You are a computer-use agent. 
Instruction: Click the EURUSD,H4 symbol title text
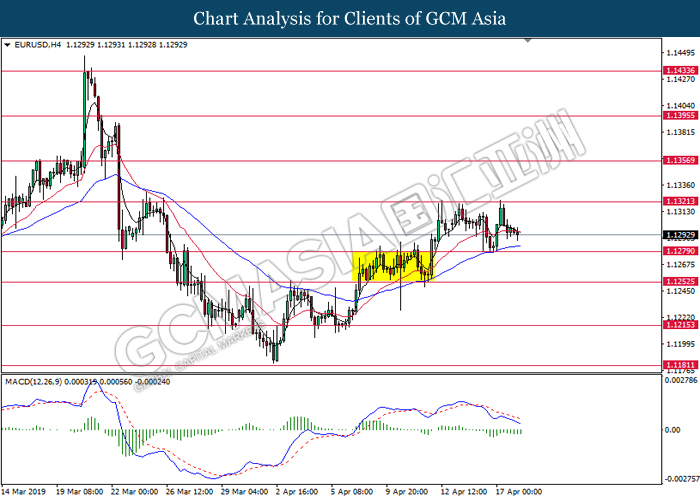click(38, 45)
